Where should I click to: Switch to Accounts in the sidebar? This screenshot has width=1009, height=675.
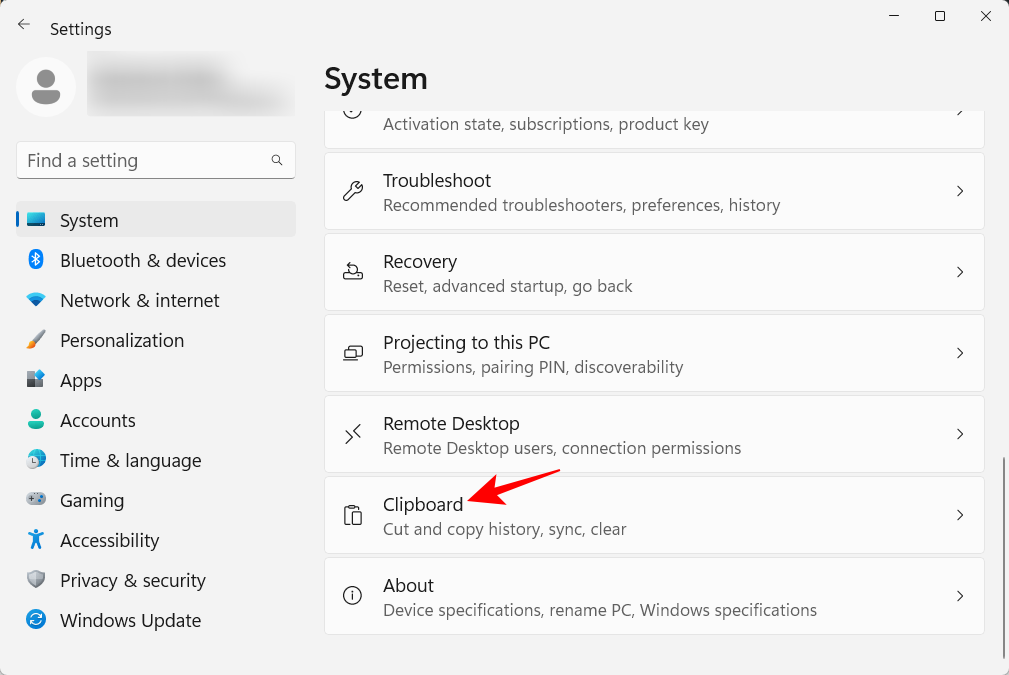[x=97, y=420]
